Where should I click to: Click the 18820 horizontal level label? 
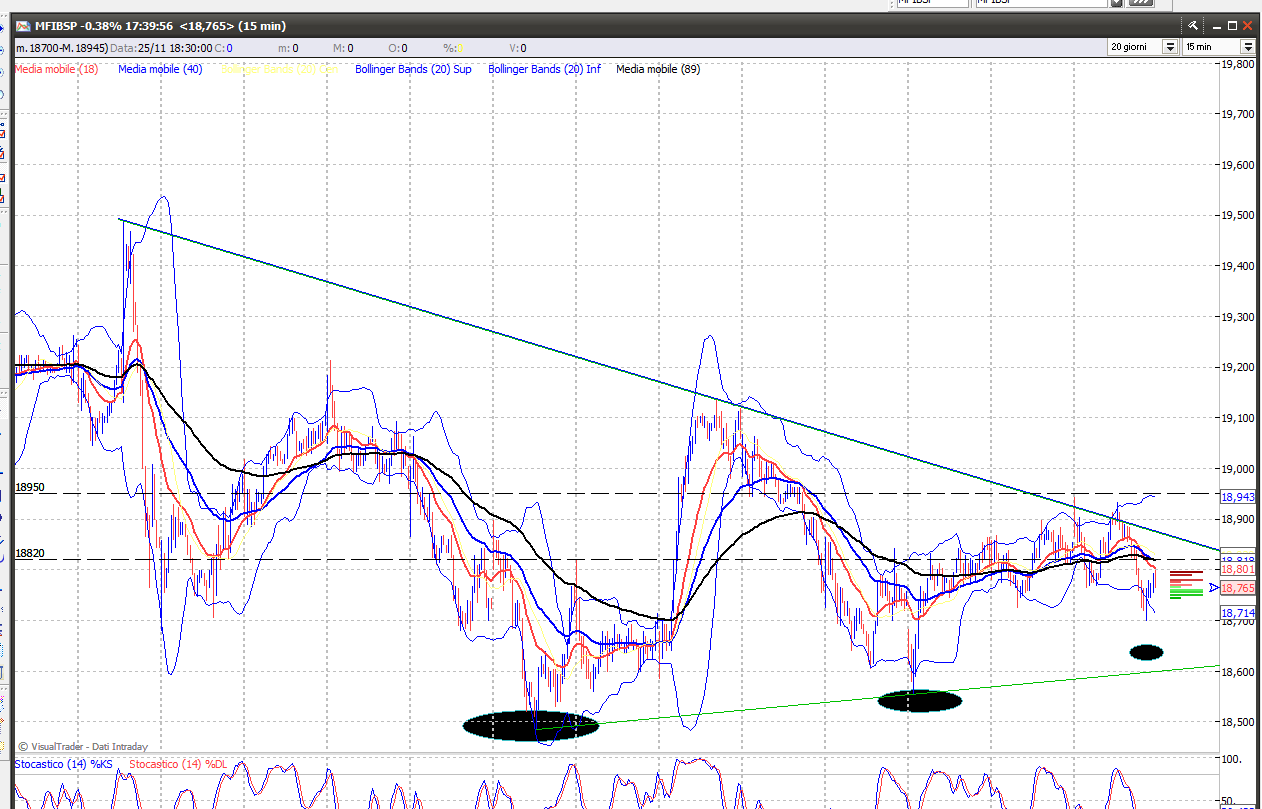pos(30,552)
